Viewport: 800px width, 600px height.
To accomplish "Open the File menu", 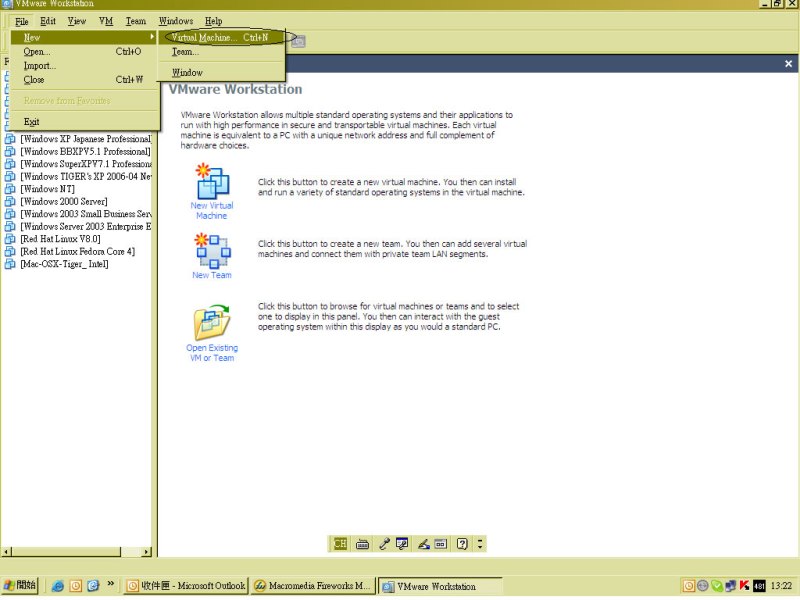I will click(21, 21).
